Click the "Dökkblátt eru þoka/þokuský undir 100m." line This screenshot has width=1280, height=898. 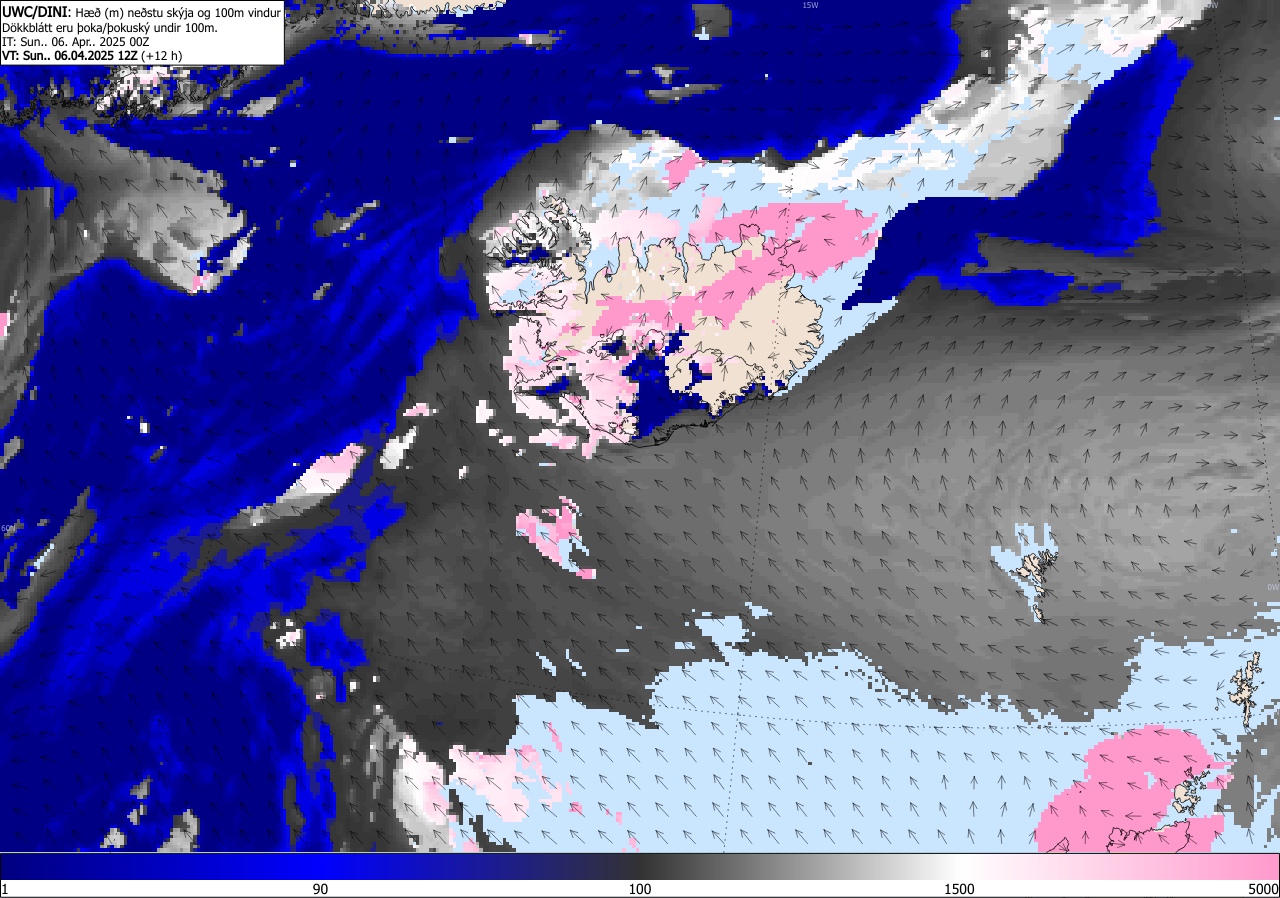coord(109,27)
